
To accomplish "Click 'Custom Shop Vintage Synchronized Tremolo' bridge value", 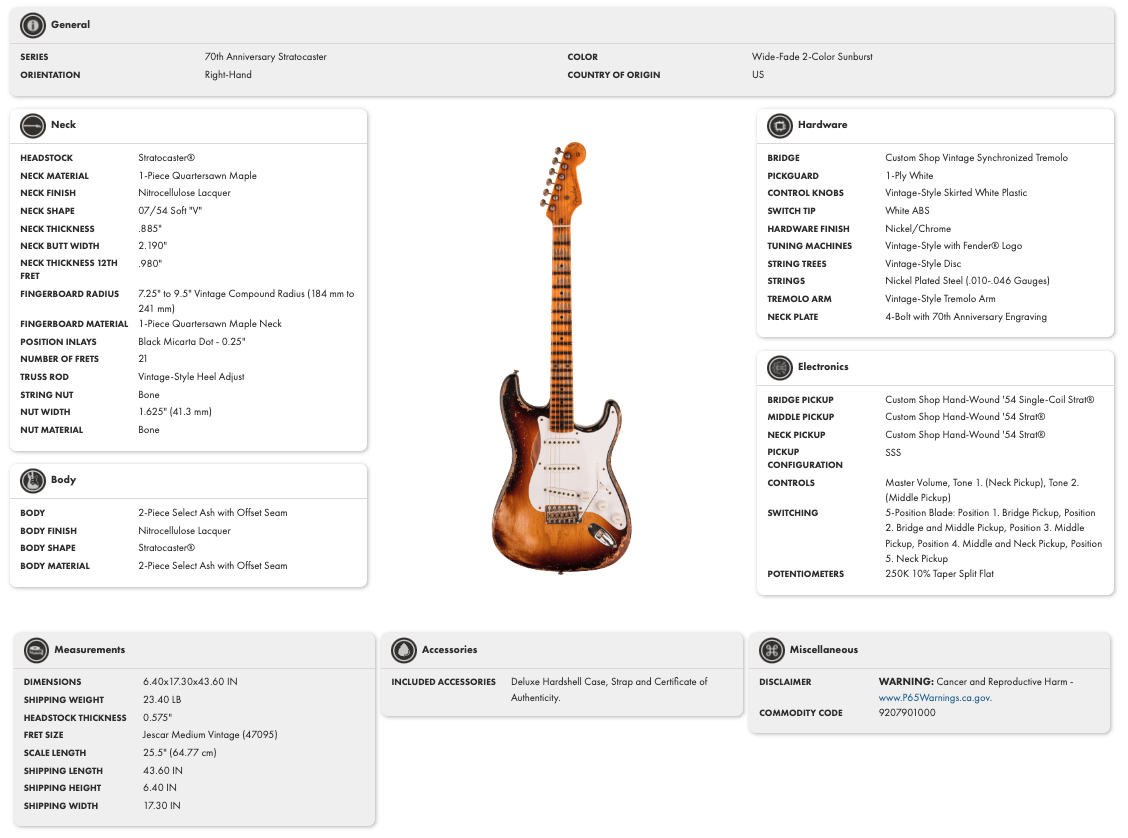I will coord(976,158).
